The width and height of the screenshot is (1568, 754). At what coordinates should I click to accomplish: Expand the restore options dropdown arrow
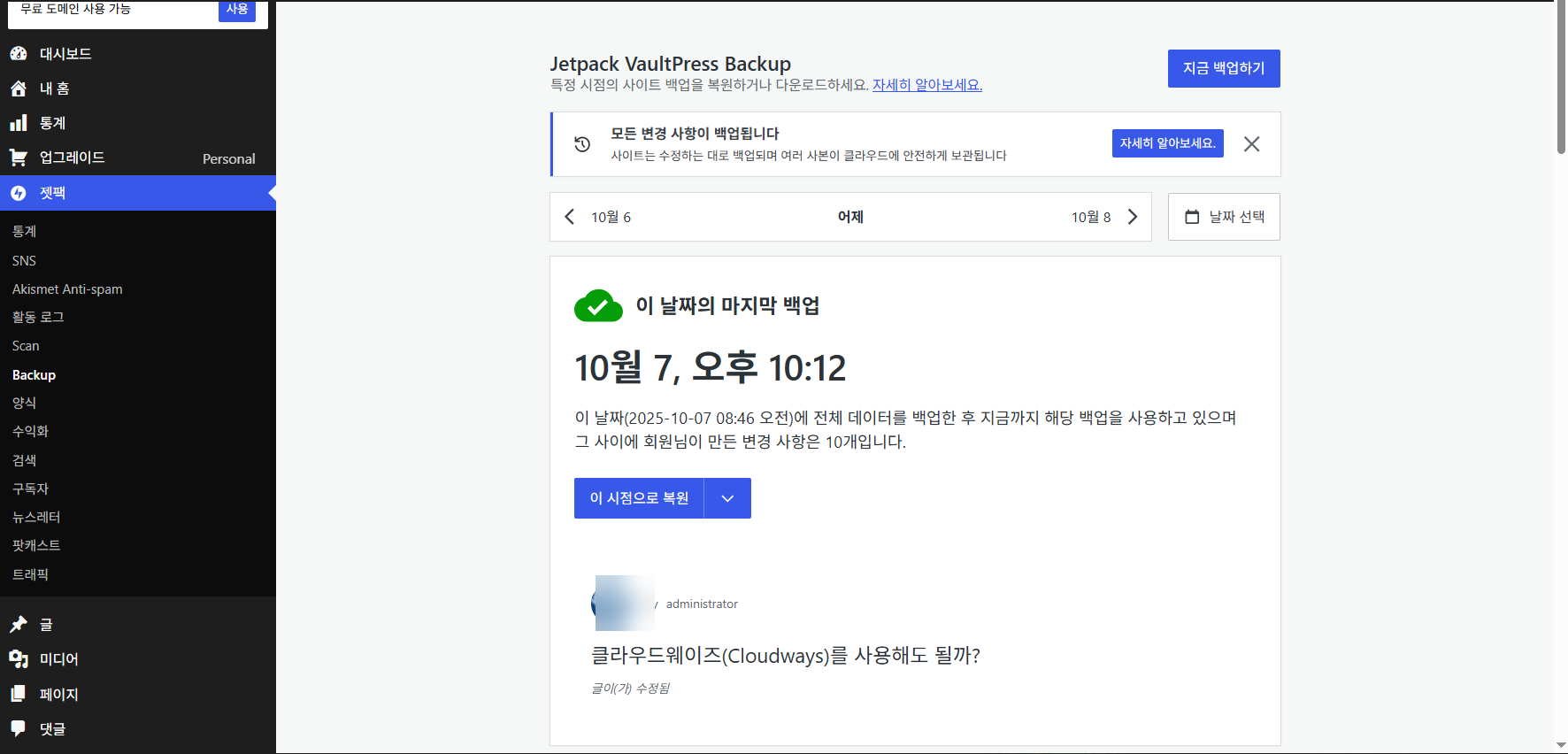click(727, 498)
